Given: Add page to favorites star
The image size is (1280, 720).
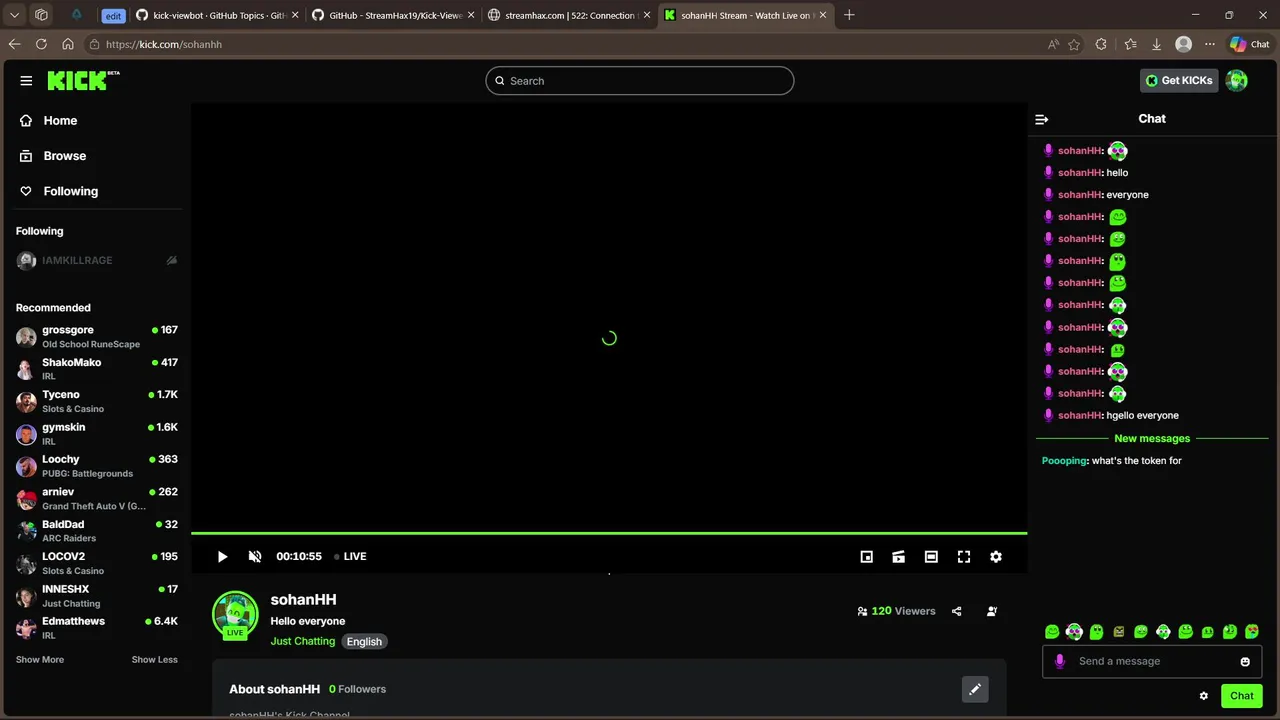Looking at the screenshot, I should [1074, 44].
